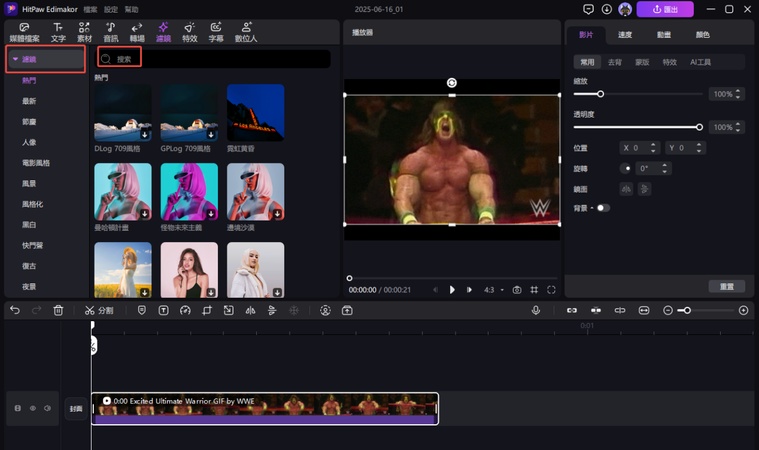Select the 濾鏡 filters tab
759x450 pixels.
163,32
